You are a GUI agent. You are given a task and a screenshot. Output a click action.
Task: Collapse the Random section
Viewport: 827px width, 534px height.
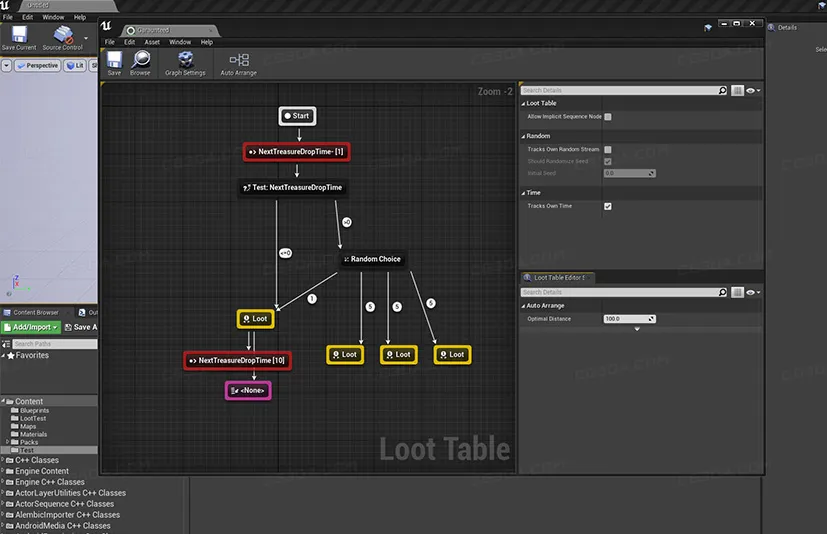(x=523, y=137)
